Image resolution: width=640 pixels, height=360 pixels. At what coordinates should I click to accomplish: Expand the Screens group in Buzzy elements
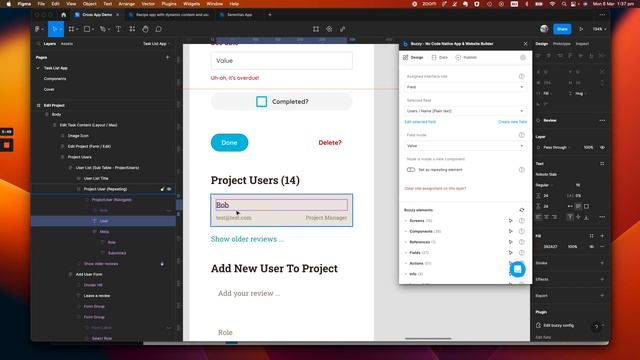(406, 221)
